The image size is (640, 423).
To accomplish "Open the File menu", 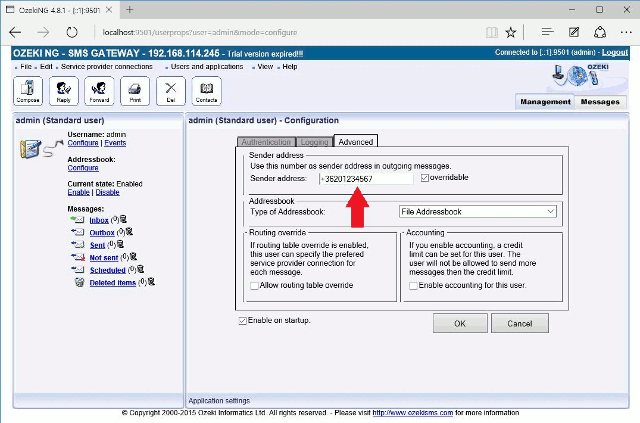I will 26,67.
